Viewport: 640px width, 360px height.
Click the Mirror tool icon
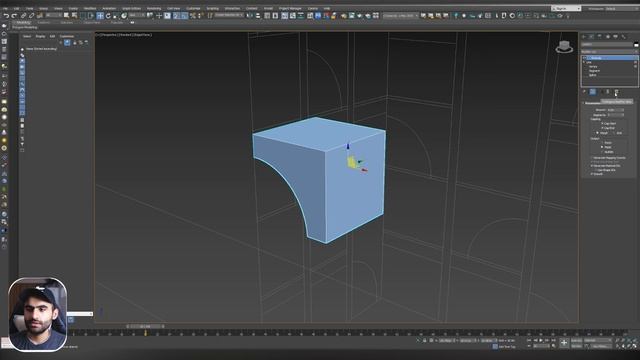[x=250, y=16]
